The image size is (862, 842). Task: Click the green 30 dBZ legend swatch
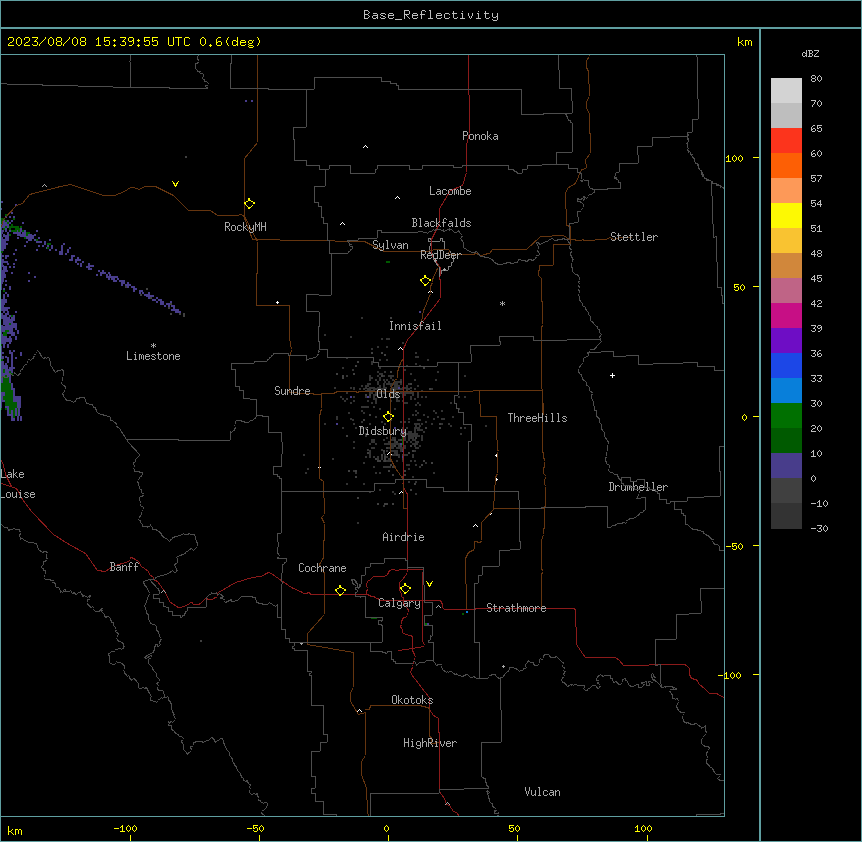786,416
